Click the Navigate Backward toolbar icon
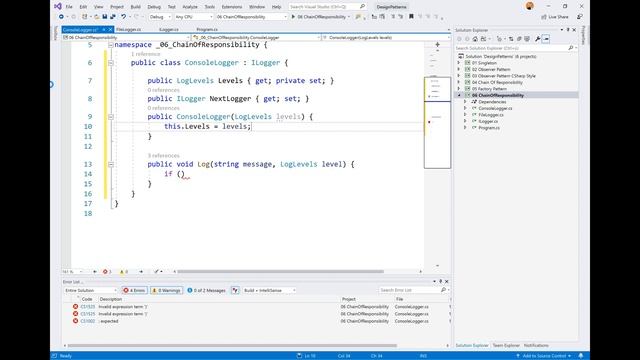Viewport: 640px width, 360px height. pos(61,17)
